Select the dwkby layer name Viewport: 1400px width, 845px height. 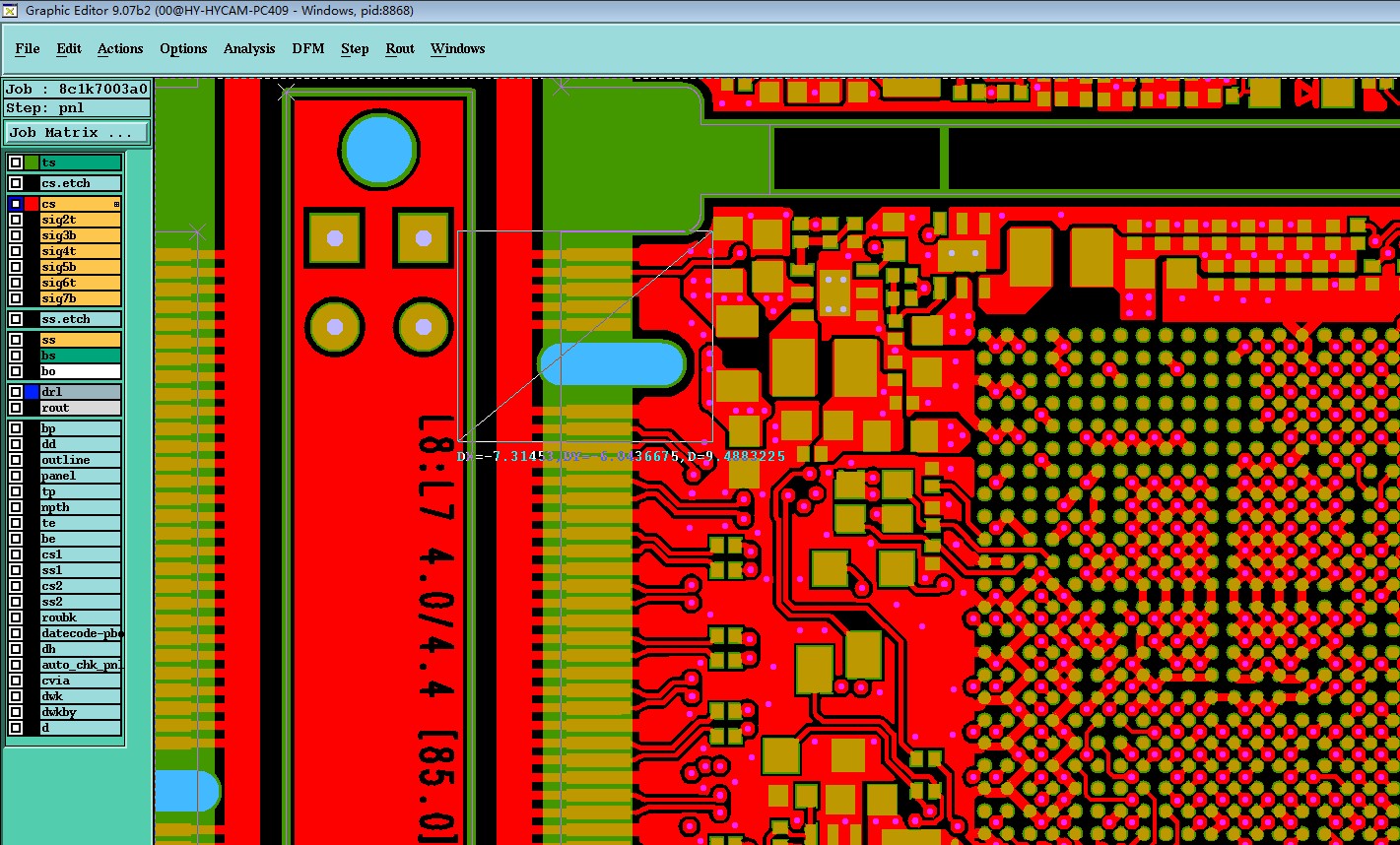80,712
